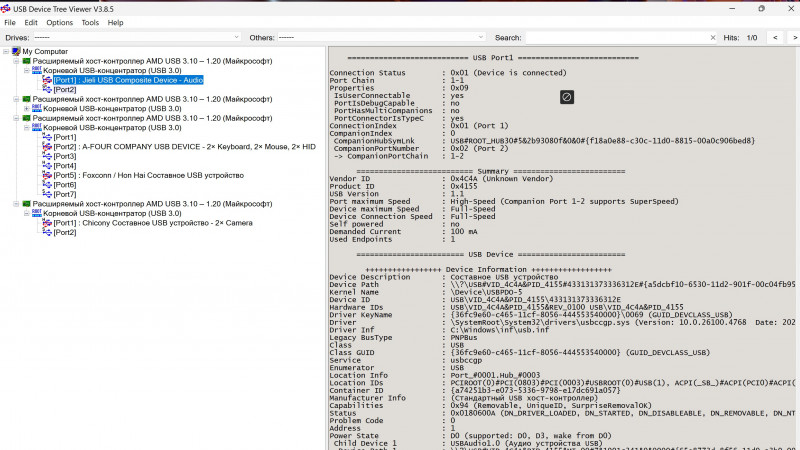Click the empty [Port7] port icon

pyautogui.click(x=47, y=194)
